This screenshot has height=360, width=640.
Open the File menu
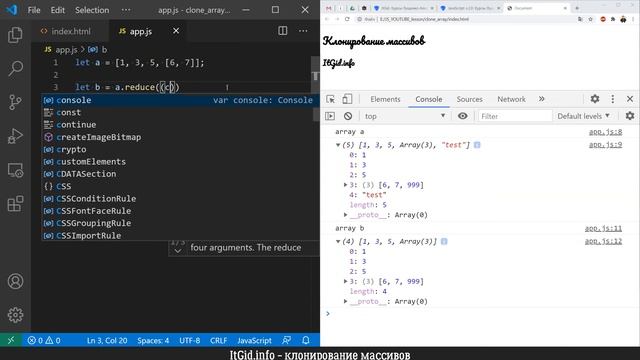(x=34, y=10)
